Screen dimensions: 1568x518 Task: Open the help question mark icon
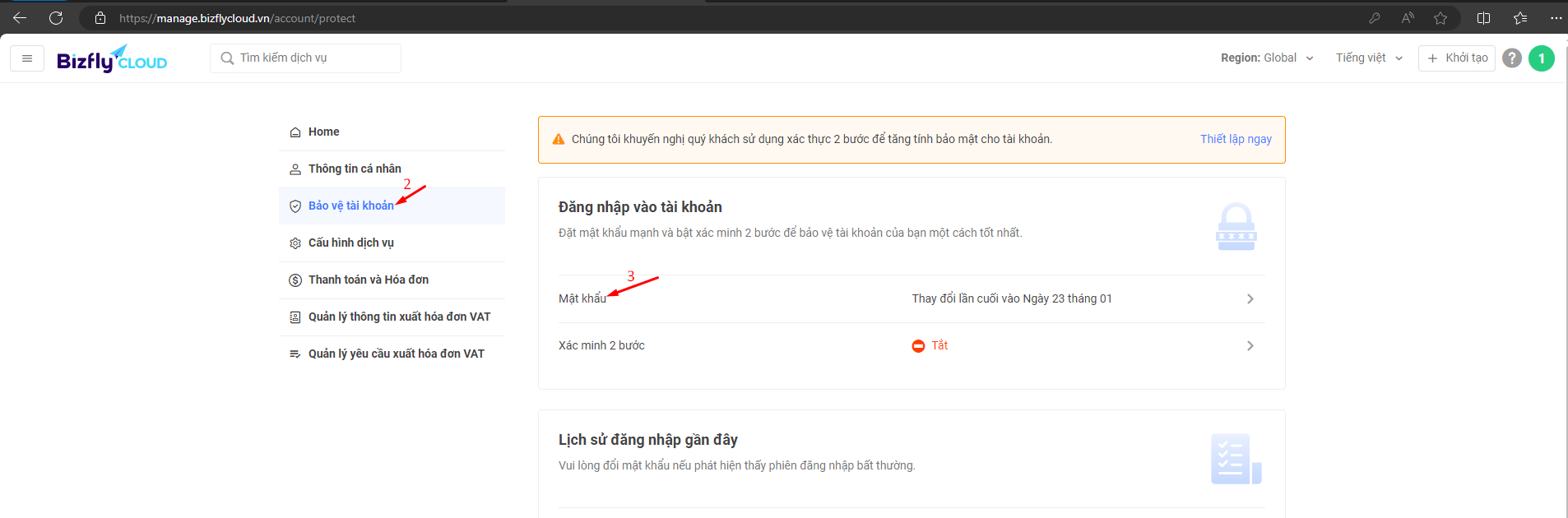(x=1511, y=58)
